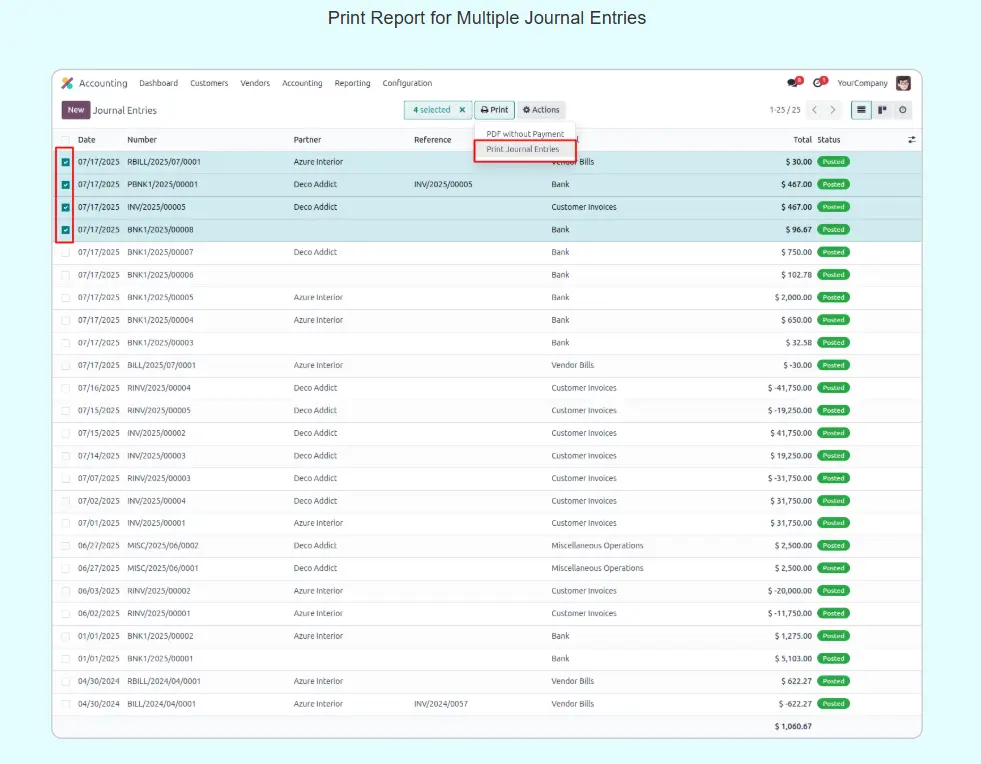
Task: Choose PDF without Payment option
Action: pyautogui.click(x=525, y=134)
